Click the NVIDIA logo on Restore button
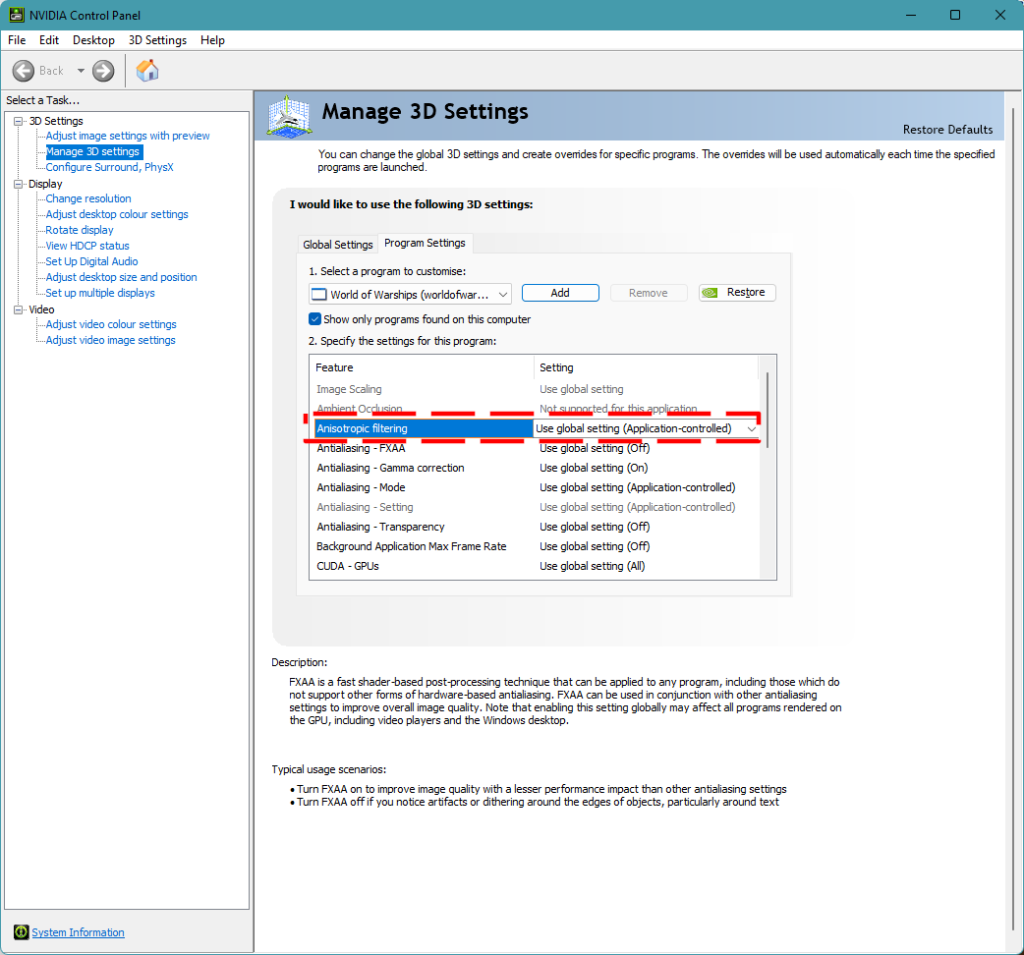Viewport: 1024px width, 955px height. (x=710, y=293)
